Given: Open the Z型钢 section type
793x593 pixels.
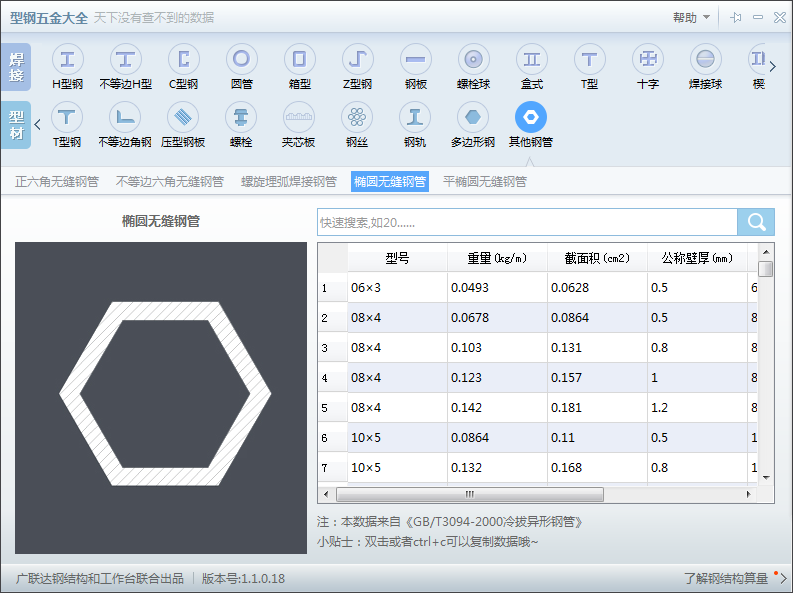Looking at the screenshot, I should (x=357, y=66).
